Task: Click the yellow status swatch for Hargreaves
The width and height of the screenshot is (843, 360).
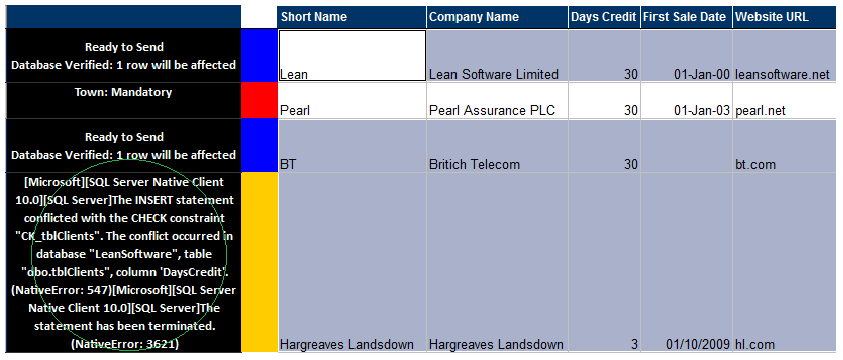Action: (260, 262)
